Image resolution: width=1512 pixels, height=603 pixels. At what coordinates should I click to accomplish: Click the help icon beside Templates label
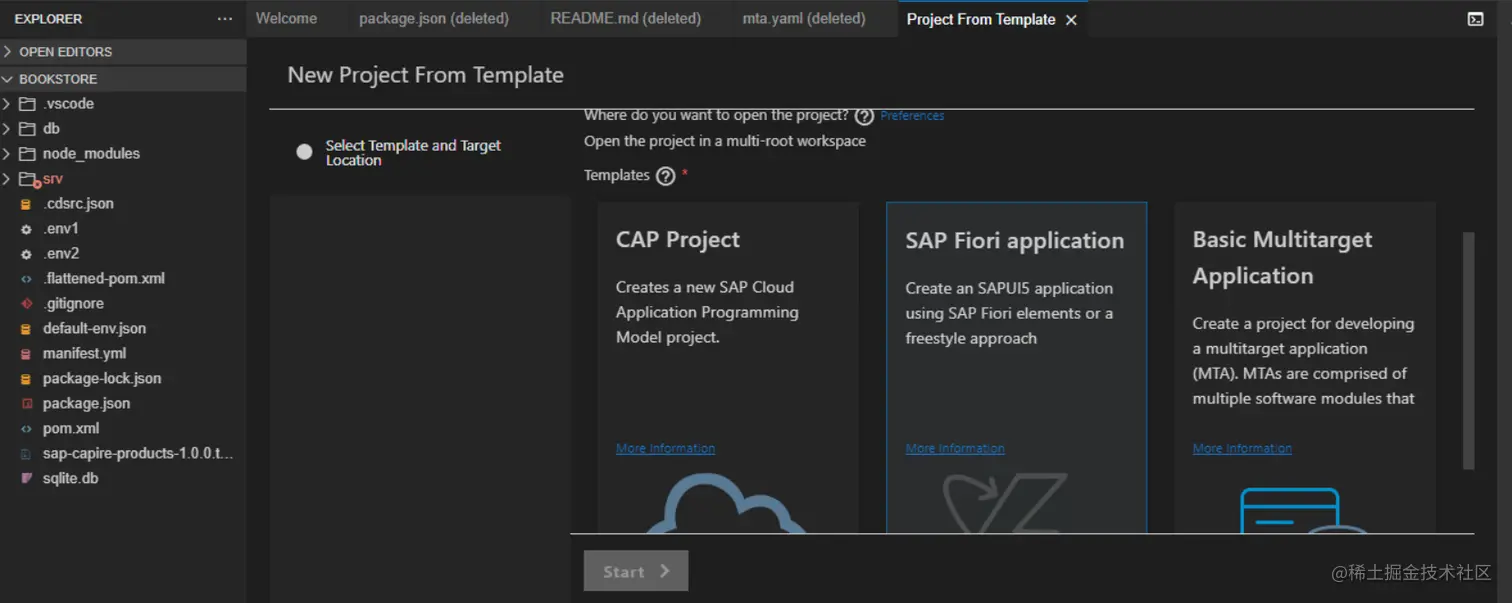pos(665,176)
